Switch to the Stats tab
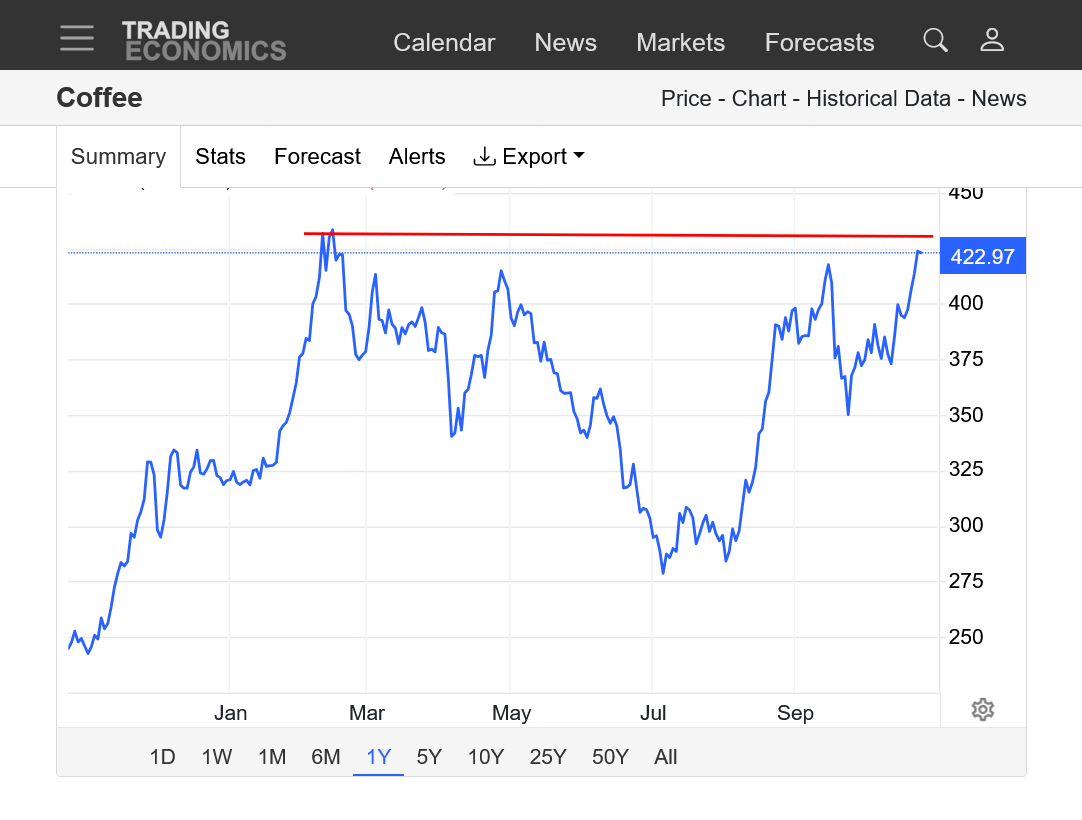 click(220, 157)
